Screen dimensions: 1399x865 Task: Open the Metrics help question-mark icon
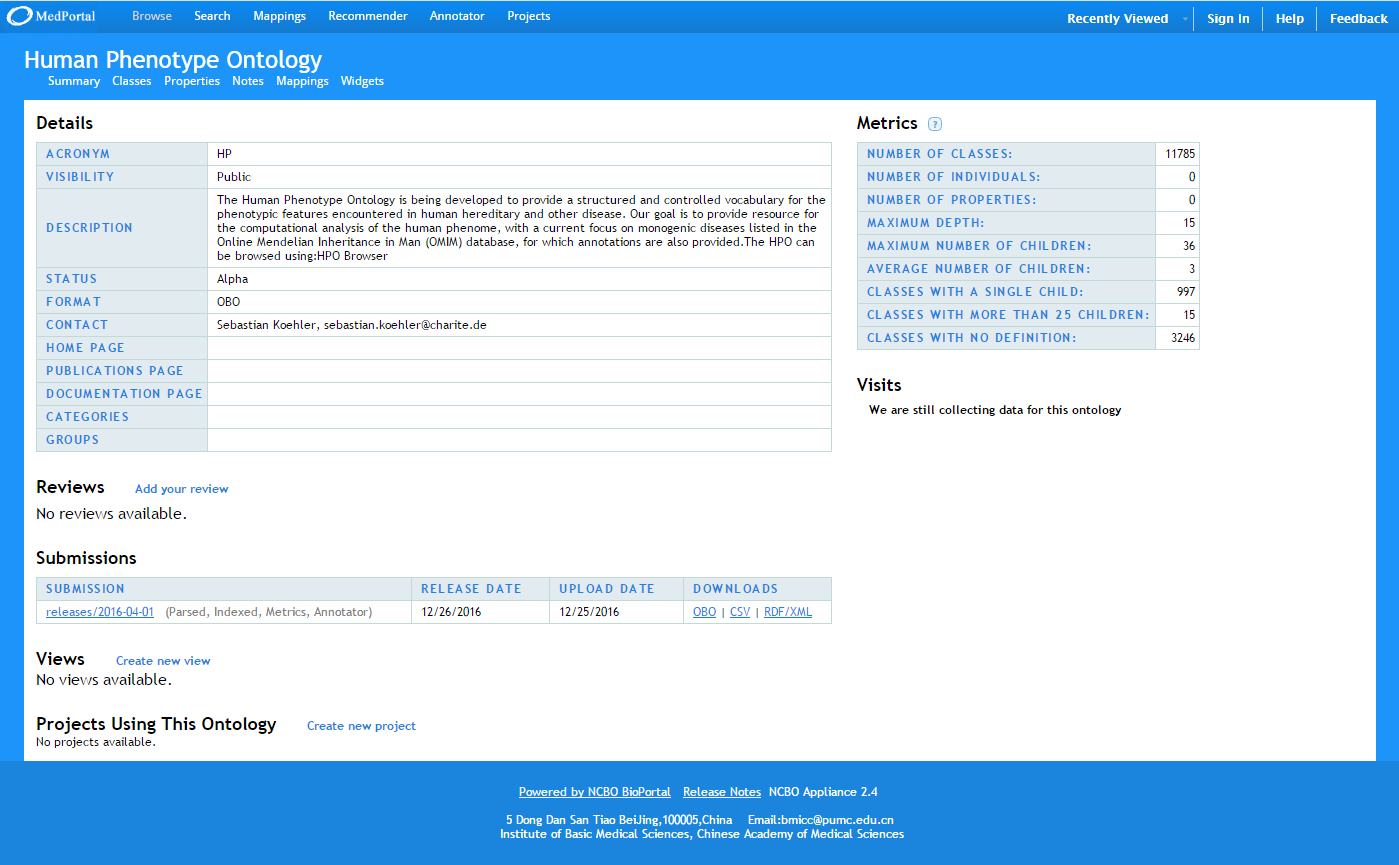point(935,124)
